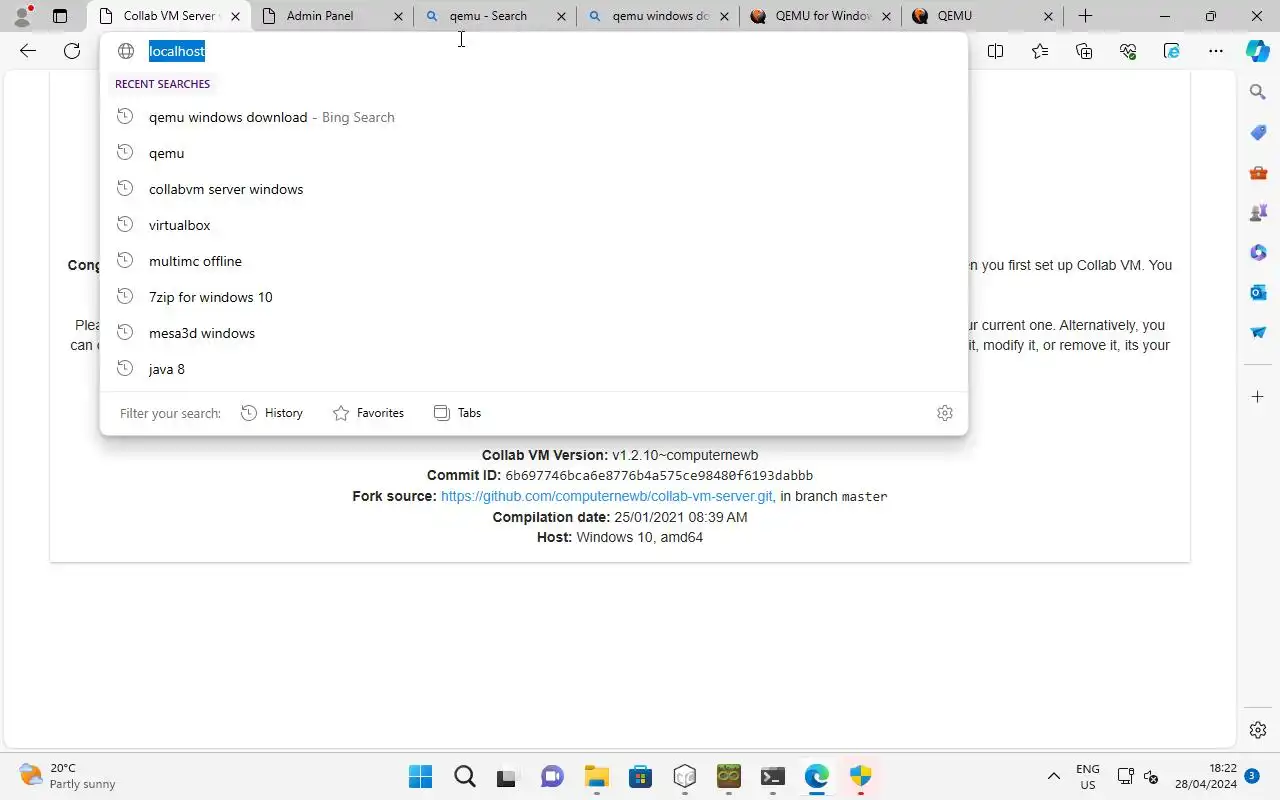Choose 'multimc offline' recent search
Screen dimensions: 1280x800
pos(534,261)
